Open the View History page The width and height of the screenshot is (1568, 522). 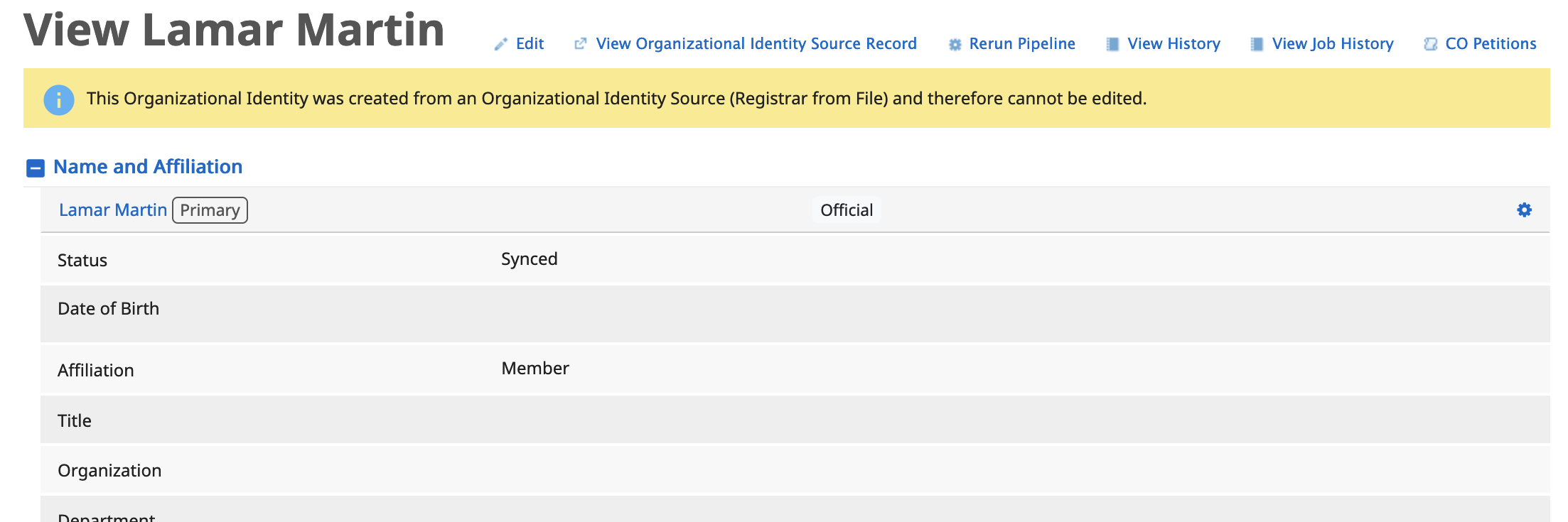1174,44
